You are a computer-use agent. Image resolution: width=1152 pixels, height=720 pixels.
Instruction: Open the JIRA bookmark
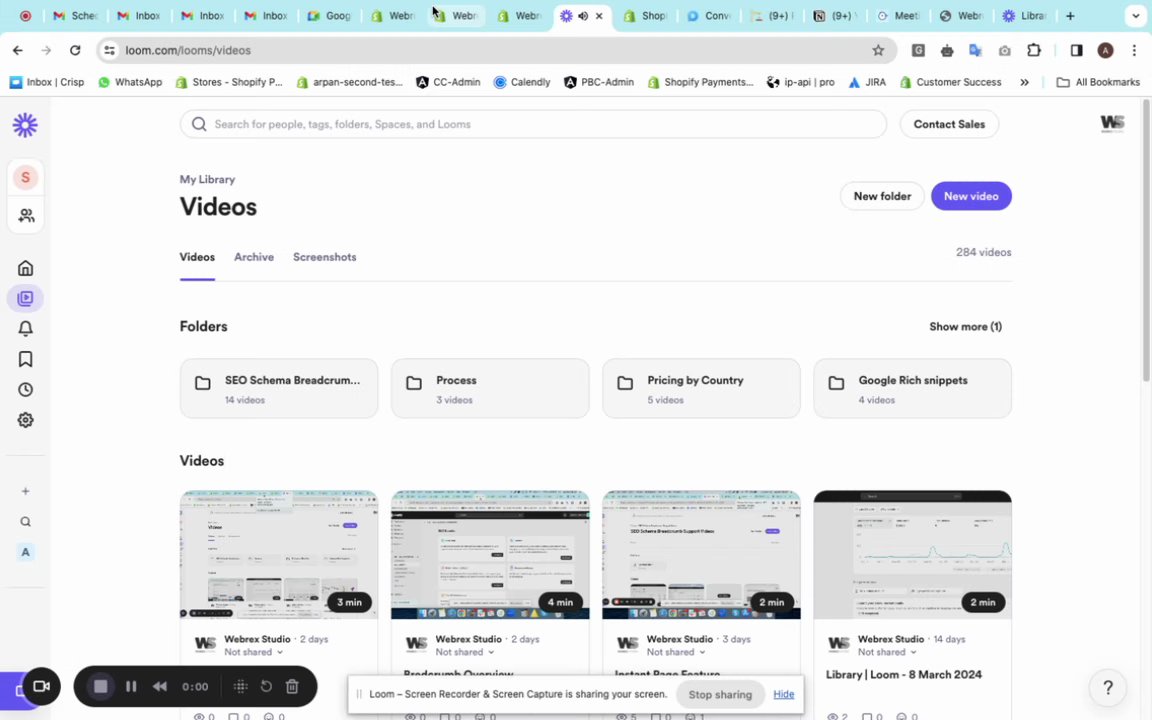click(867, 82)
